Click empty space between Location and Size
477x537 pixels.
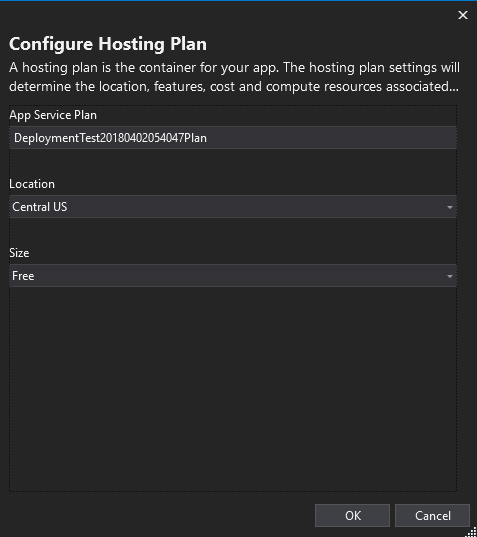(233, 232)
